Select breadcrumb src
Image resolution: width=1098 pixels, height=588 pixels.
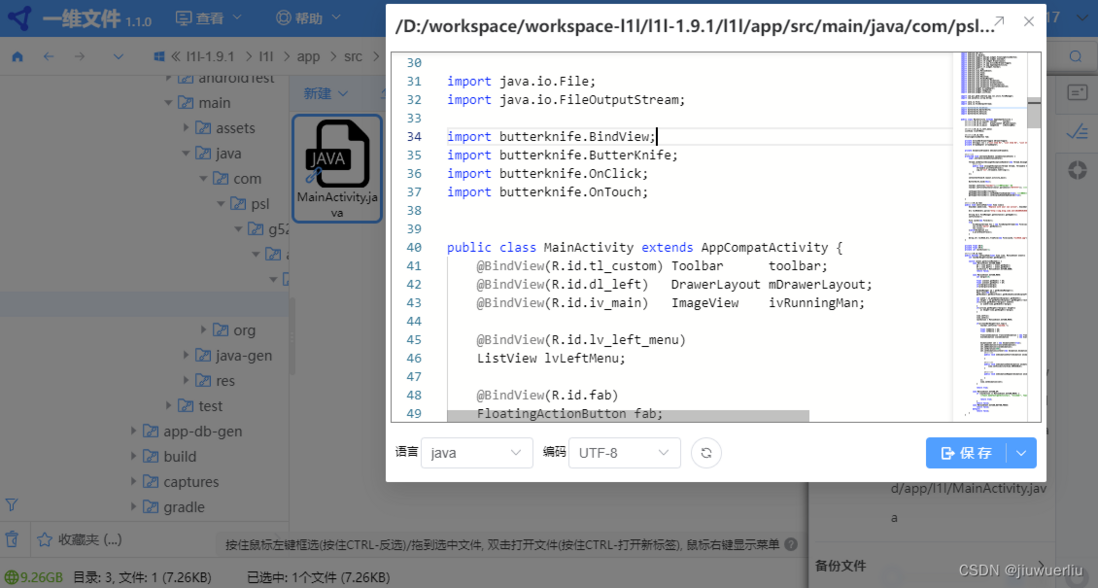pyautogui.click(x=353, y=57)
